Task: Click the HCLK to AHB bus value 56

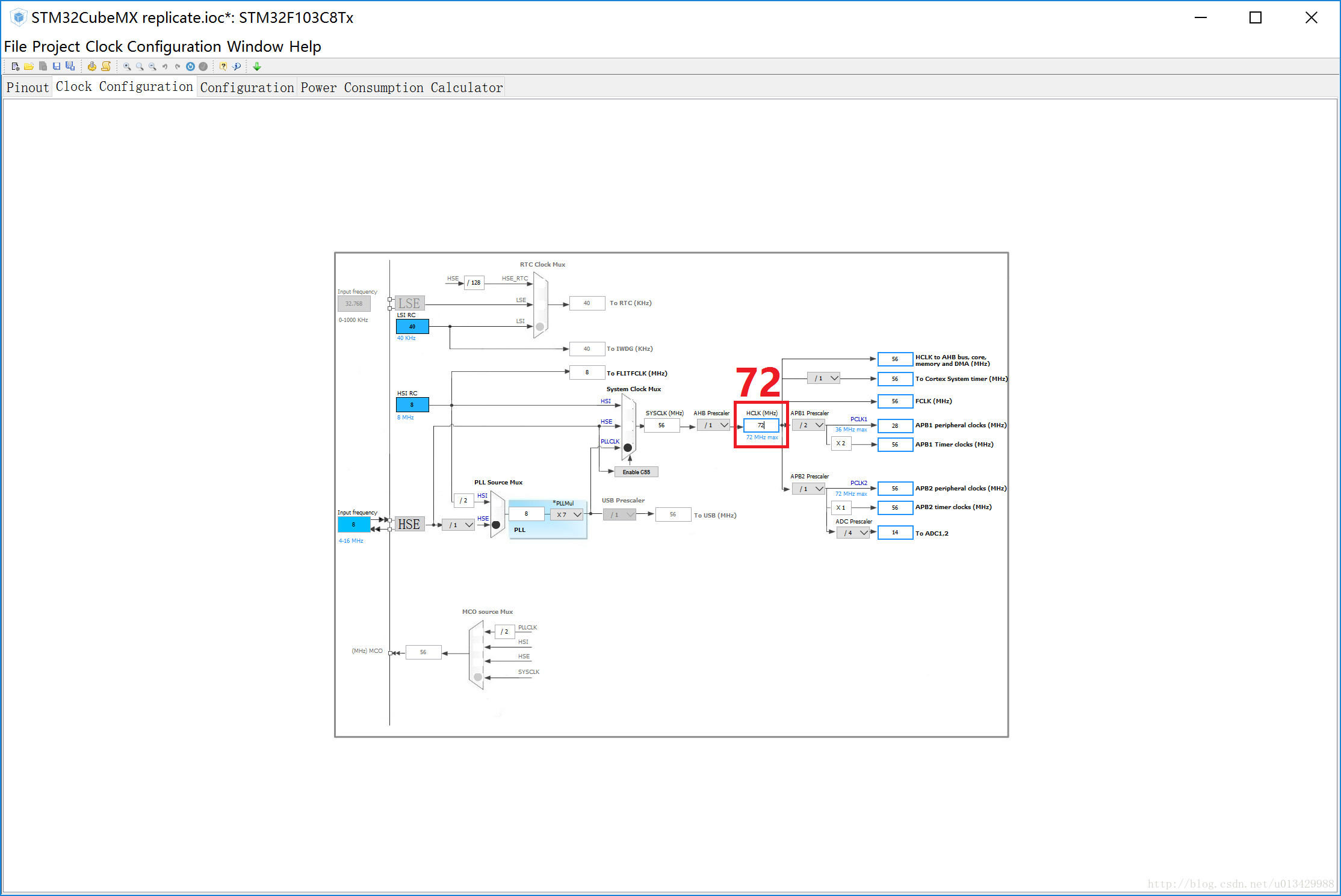Action: pyautogui.click(x=895, y=359)
